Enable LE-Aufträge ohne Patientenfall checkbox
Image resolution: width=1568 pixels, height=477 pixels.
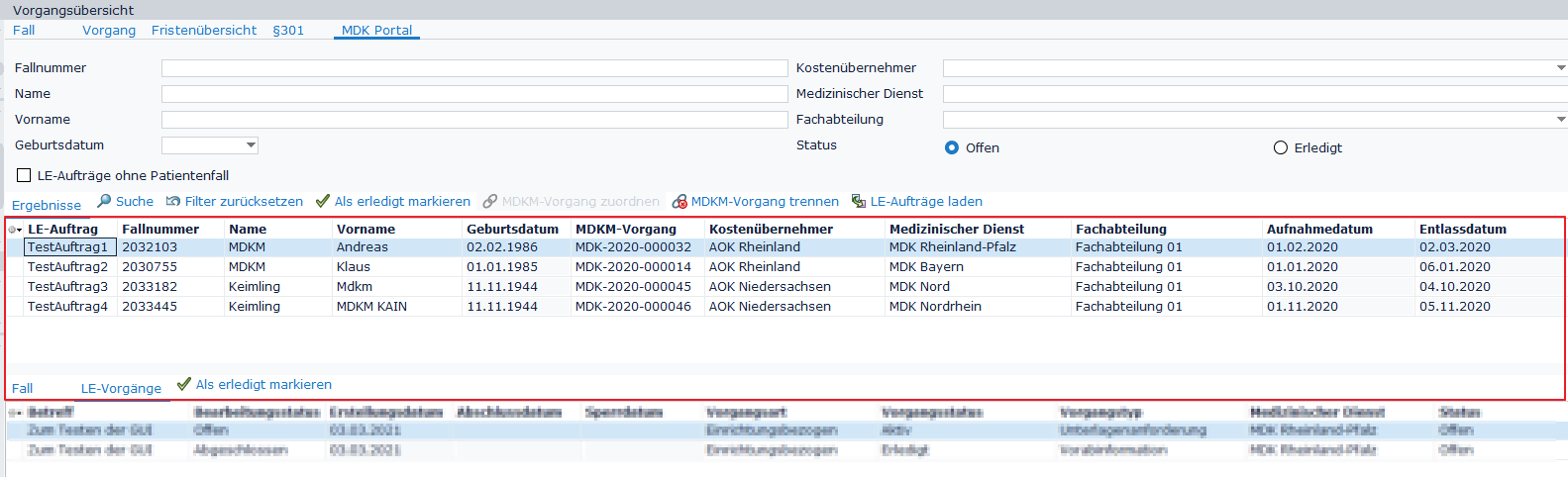(24, 175)
